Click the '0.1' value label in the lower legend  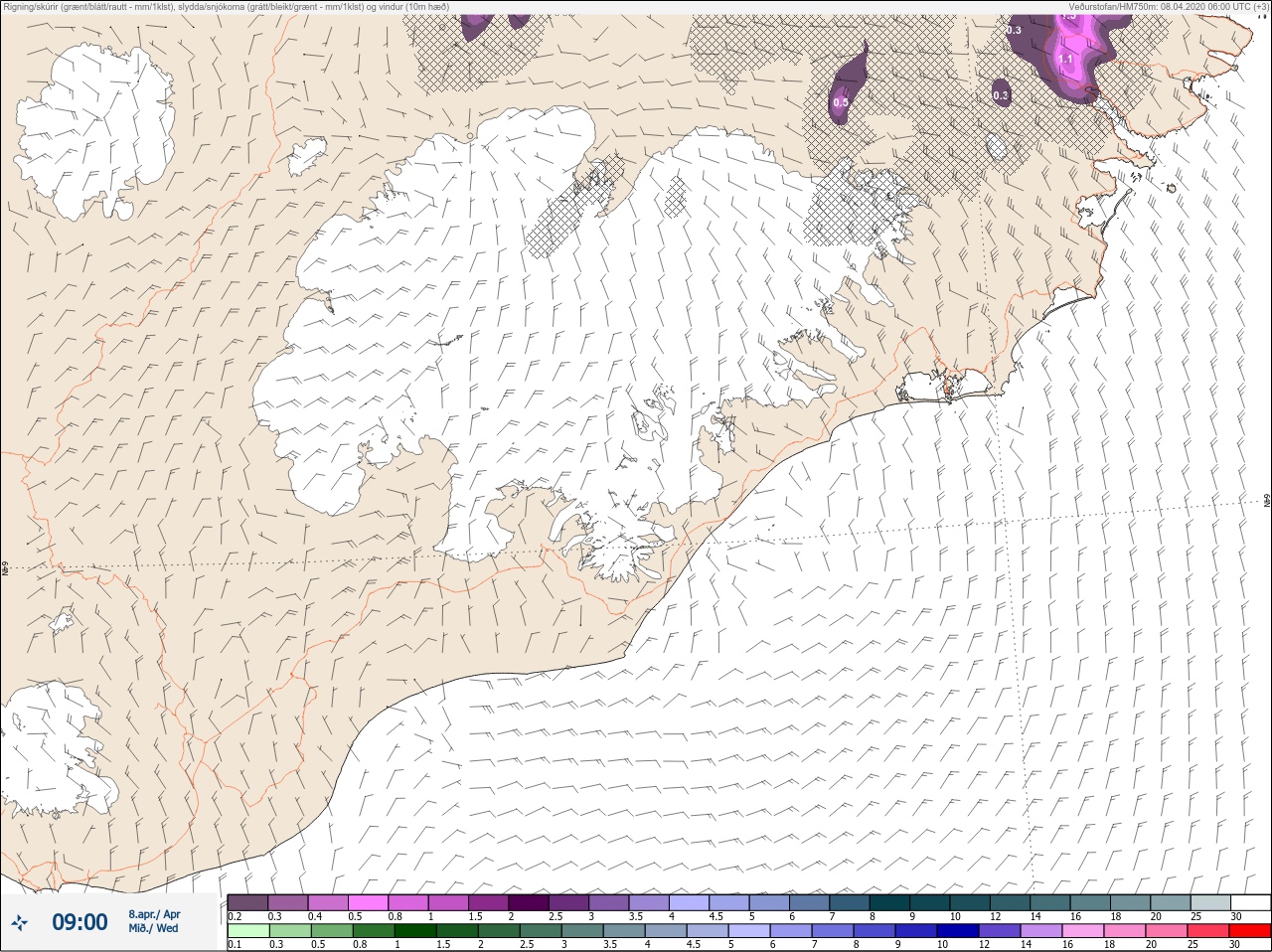pos(235,945)
